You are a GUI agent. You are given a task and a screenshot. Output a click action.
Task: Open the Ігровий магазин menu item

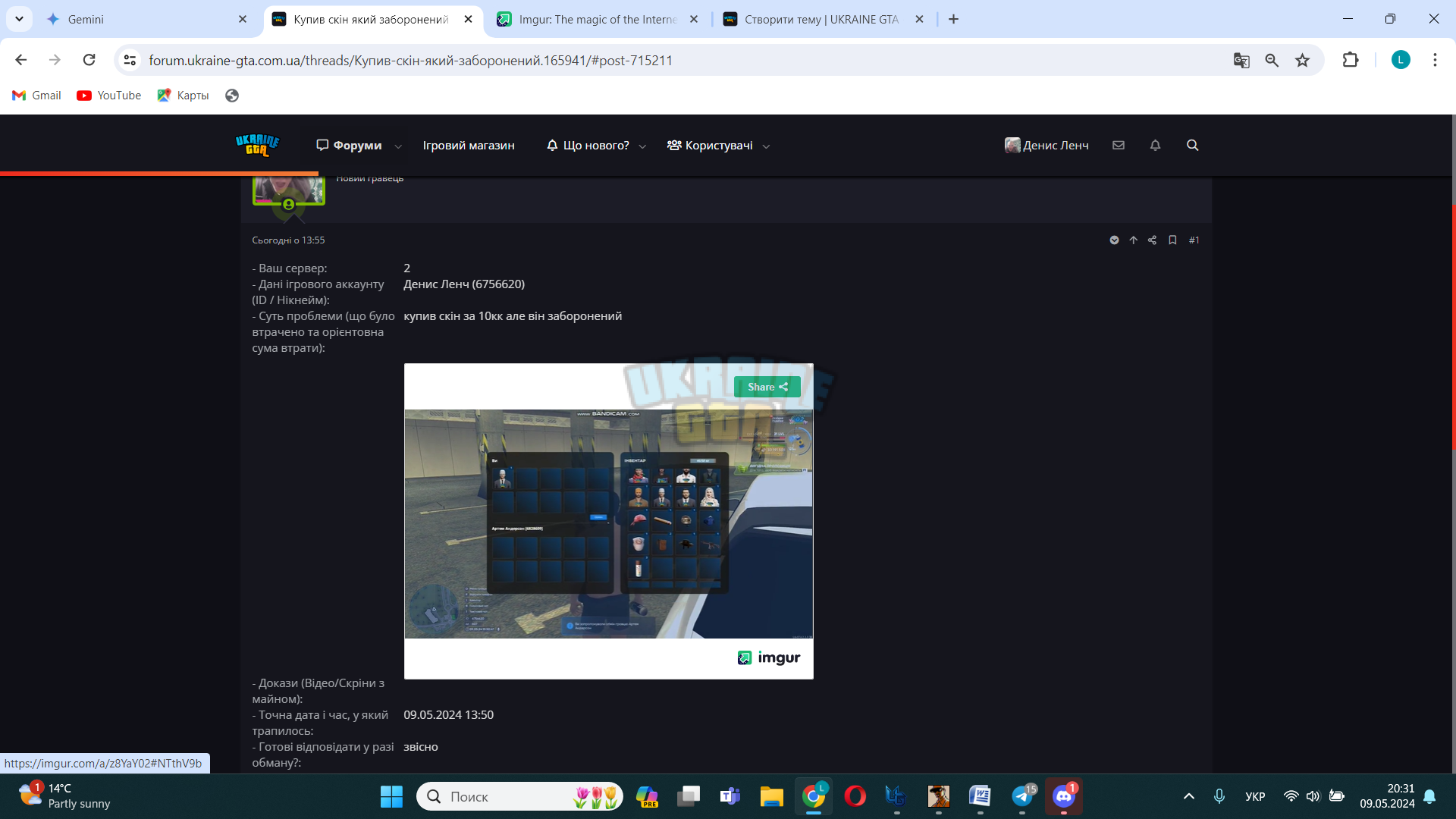click(x=469, y=146)
